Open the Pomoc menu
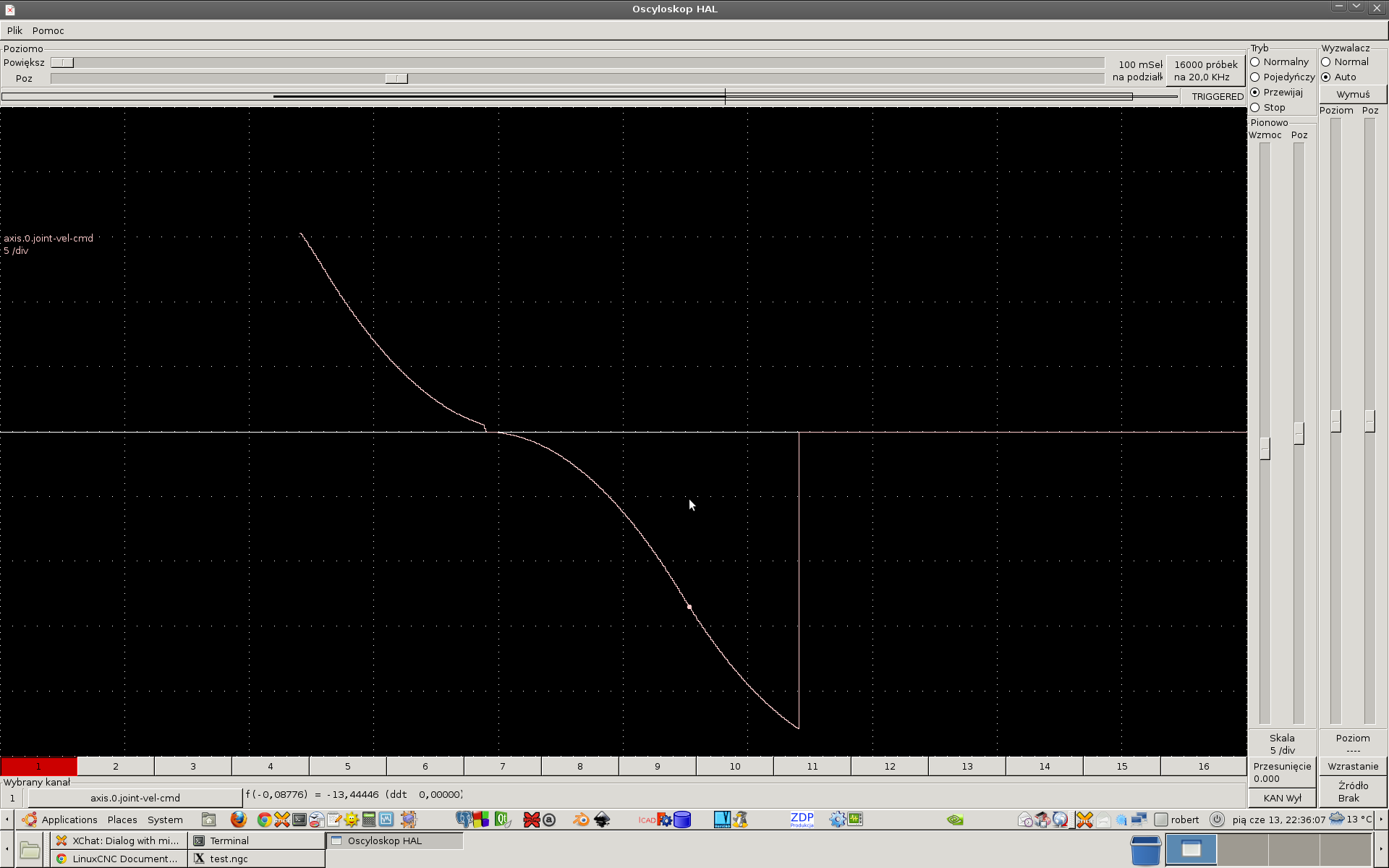Image resolution: width=1389 pixels, height=868 pixels. (48, 30)
